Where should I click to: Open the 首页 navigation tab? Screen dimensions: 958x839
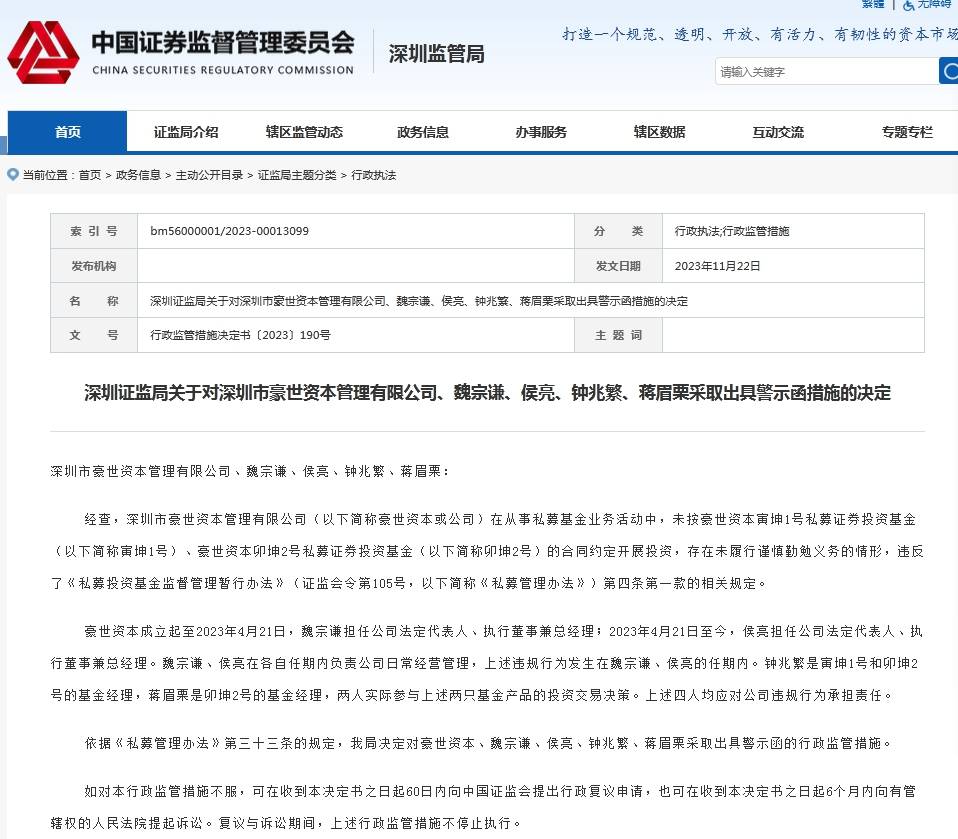[67, 132]
